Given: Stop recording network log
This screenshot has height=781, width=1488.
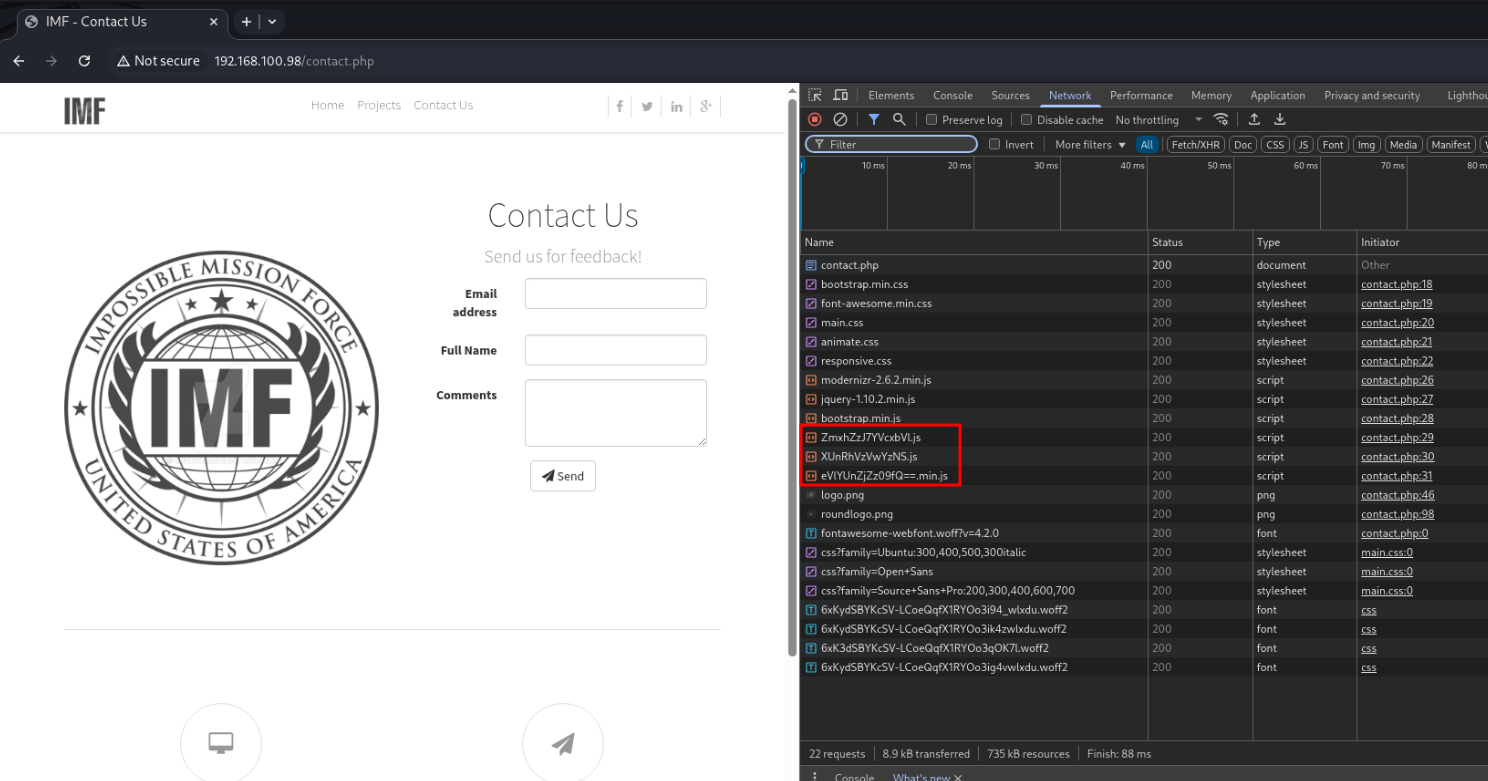Looking at the screenshot, I should tap(815, 119).
